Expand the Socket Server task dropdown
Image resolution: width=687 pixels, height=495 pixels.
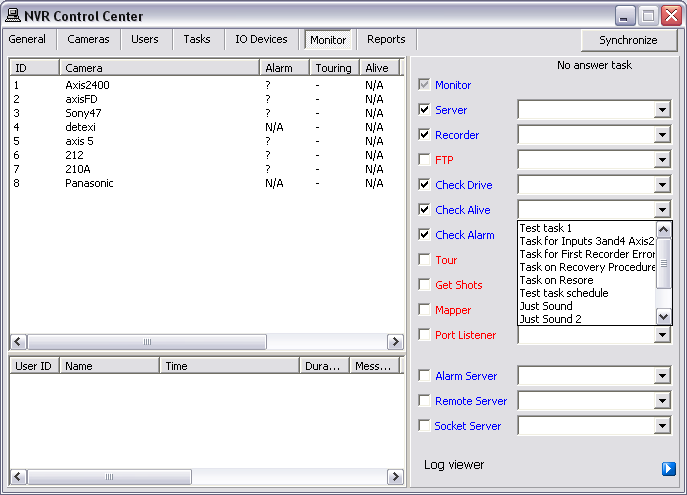point(662,425)
